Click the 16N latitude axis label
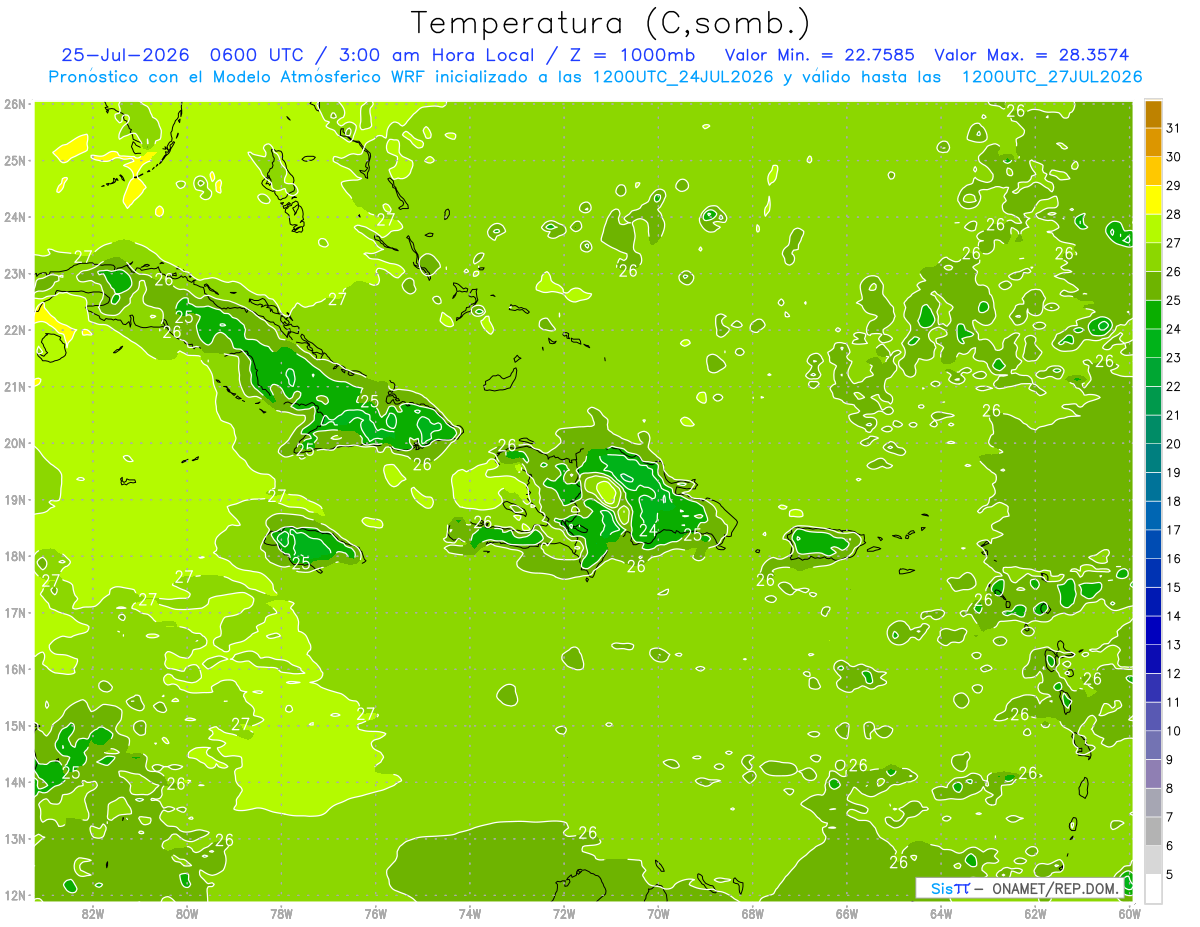Screen dimensions: 1200x927 pos(14,669)
